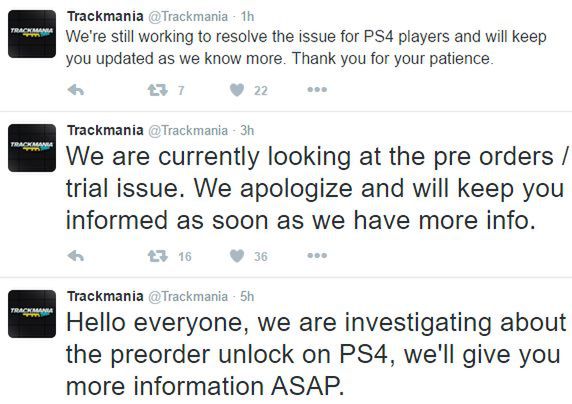Viewport: 572px width, 404px height.
Task: Open Trackmania avatar on first tweet
Action: click(32, 34)
